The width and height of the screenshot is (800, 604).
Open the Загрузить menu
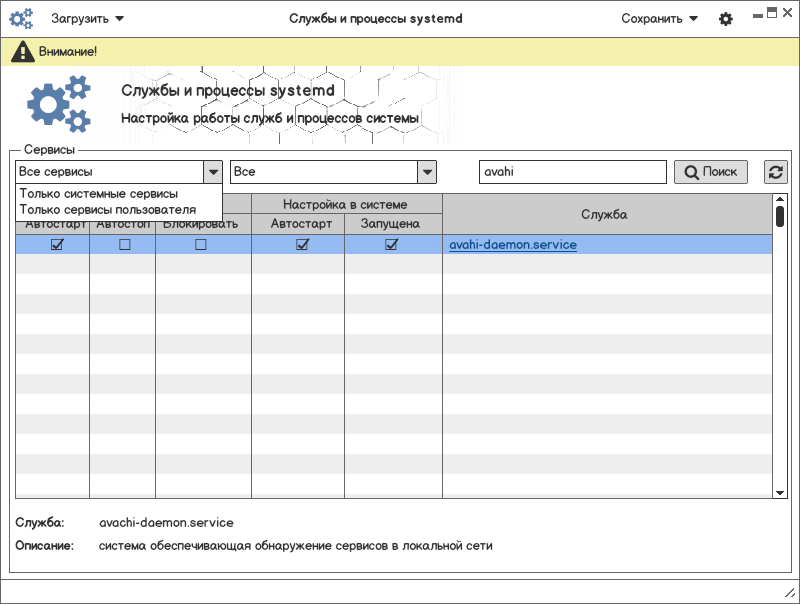pyautogui.click(x=87, y=19)
